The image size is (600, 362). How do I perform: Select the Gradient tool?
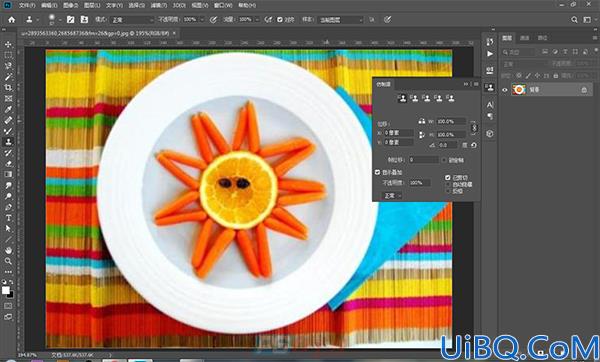click(8, 174)
